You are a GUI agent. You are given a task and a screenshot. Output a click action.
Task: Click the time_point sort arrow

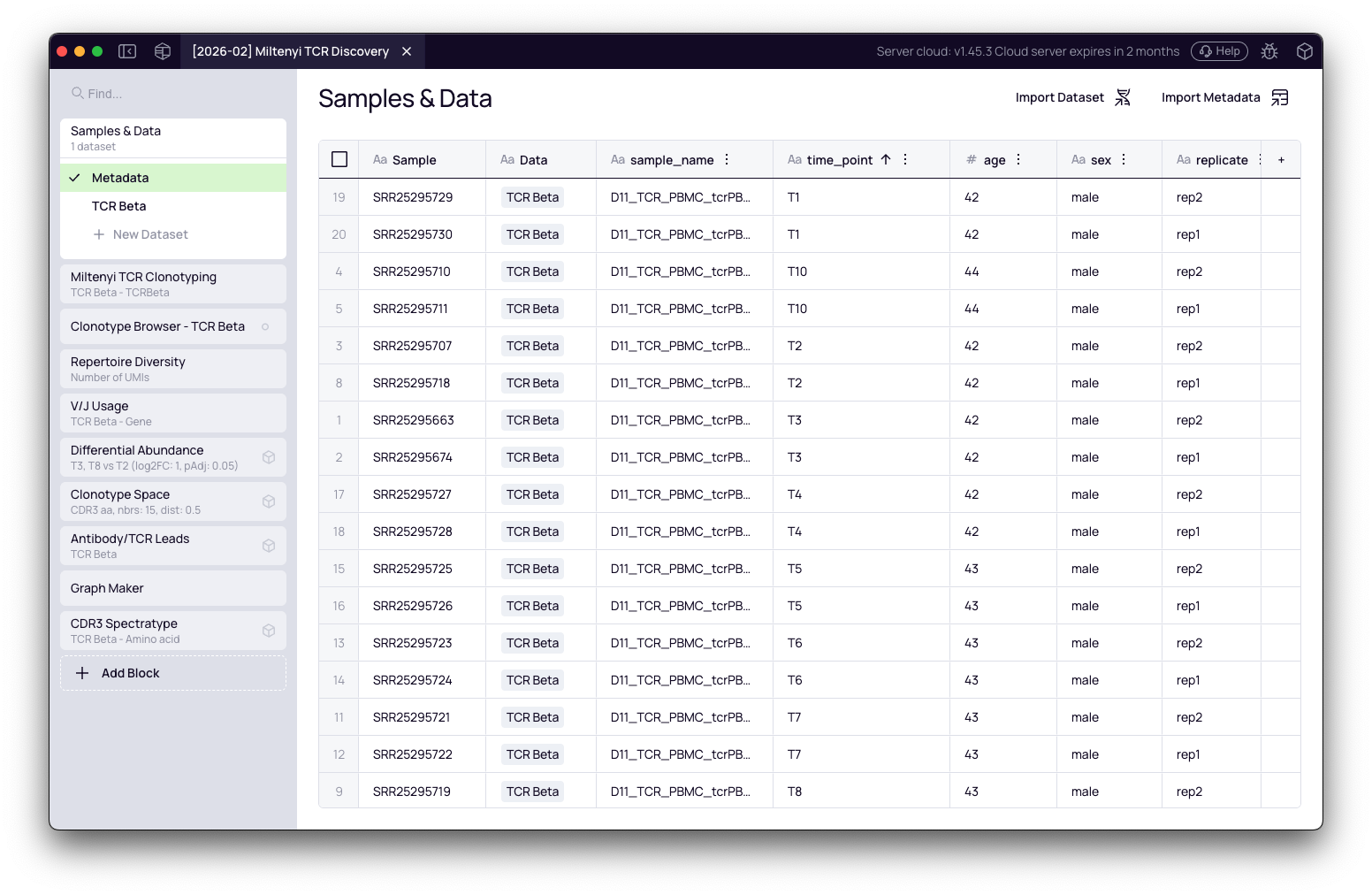click(885, 160)
